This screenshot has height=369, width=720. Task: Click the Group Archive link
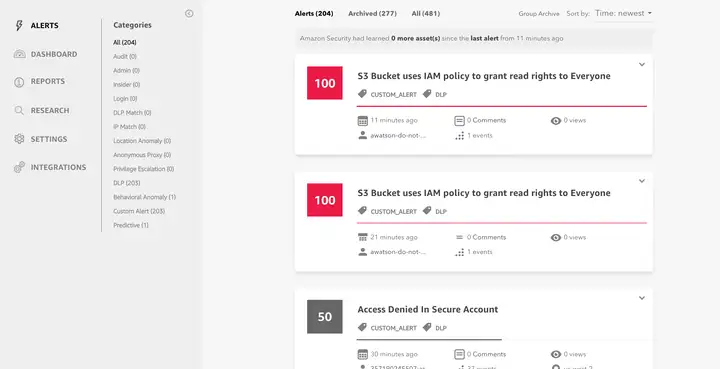click(539, 14)
